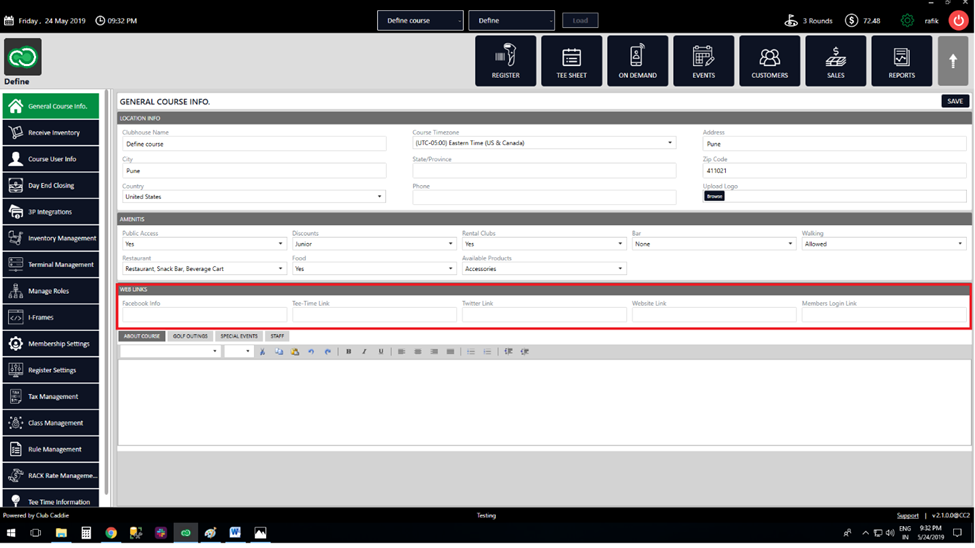
Task: Expand Public Access dropdown
Action: [204, 244]
